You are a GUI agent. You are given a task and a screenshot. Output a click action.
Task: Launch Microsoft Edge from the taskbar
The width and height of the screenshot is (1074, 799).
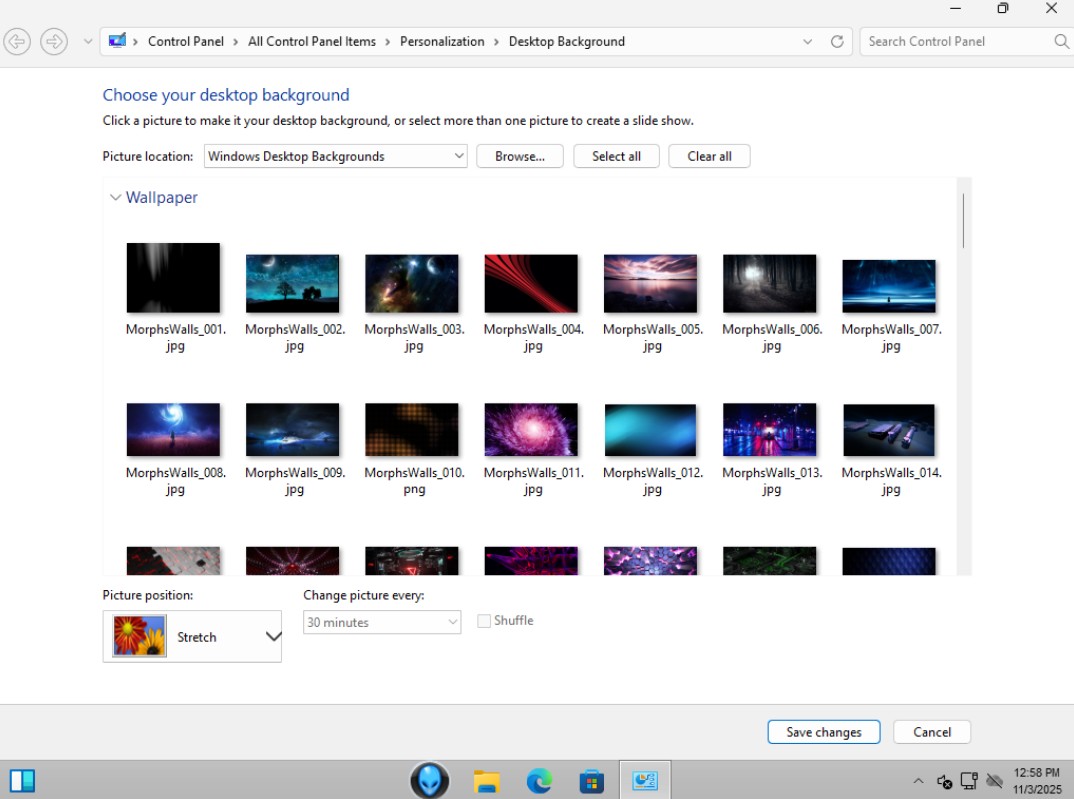(539, 781)
